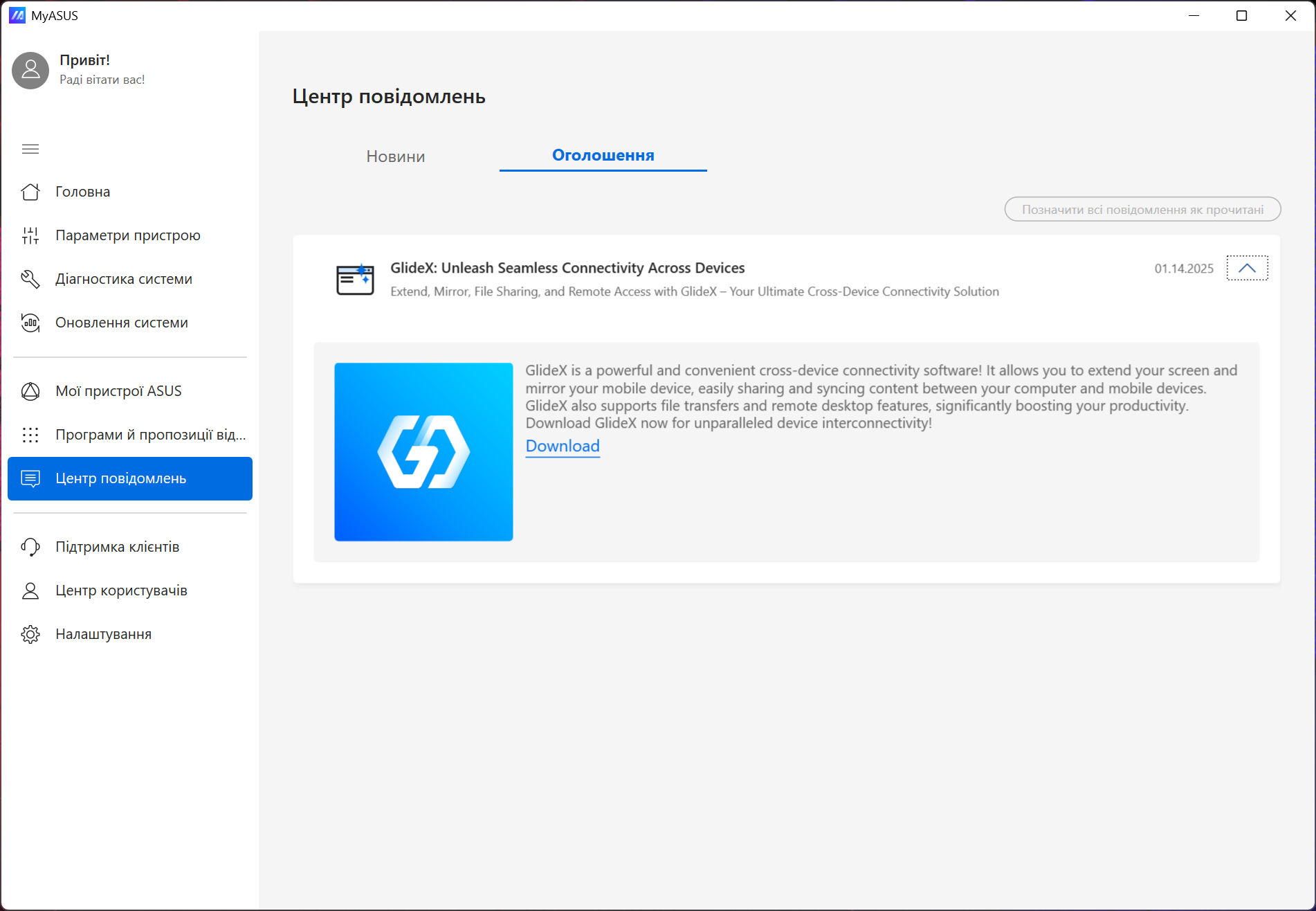The image size is (1316, 911).
Task: Click the GlideX announcement title text
Action: 567,268
